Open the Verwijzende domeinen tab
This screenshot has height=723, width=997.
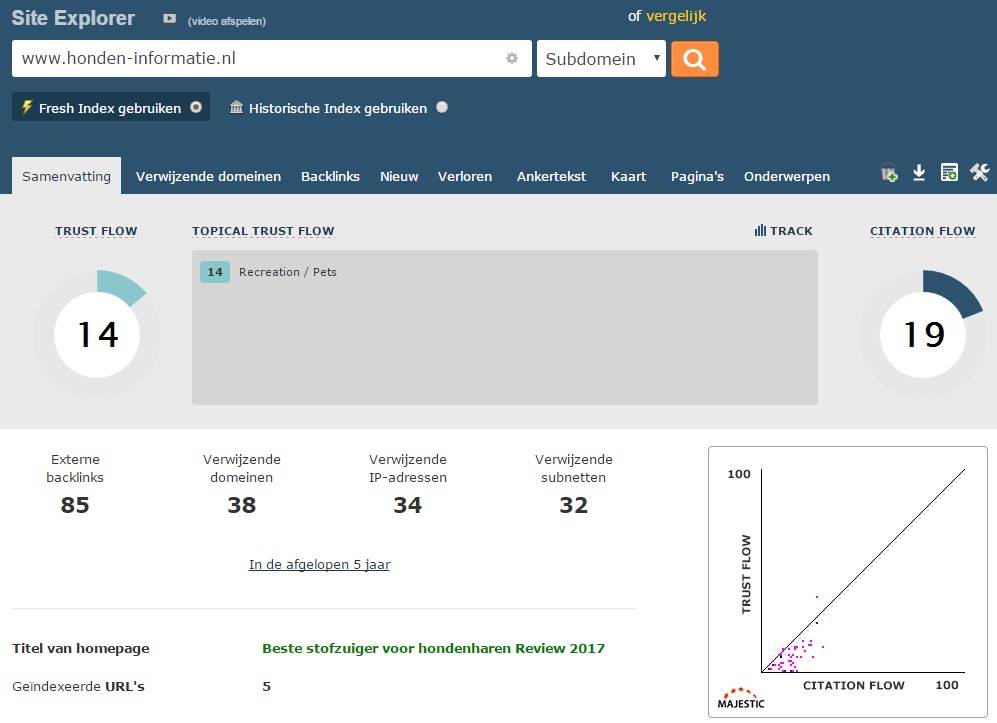click(208, 176)
